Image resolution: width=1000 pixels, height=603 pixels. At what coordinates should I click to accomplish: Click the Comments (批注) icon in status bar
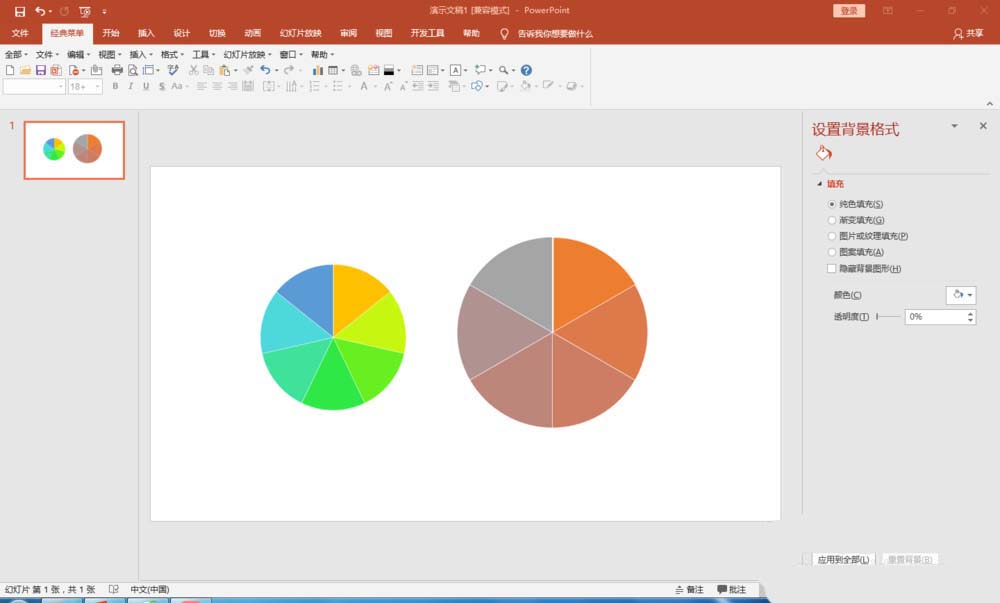732,590
